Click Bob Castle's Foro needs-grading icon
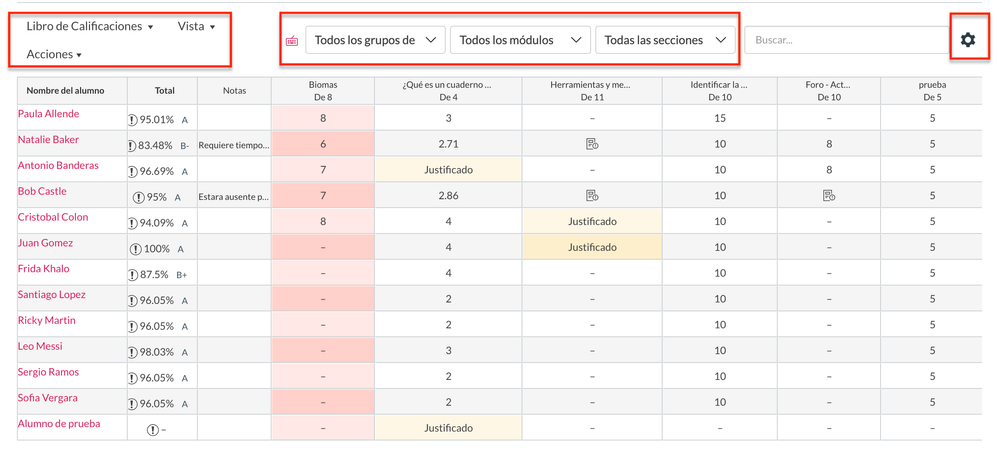Viewport: 999px width, 464px height. (830, 196)
